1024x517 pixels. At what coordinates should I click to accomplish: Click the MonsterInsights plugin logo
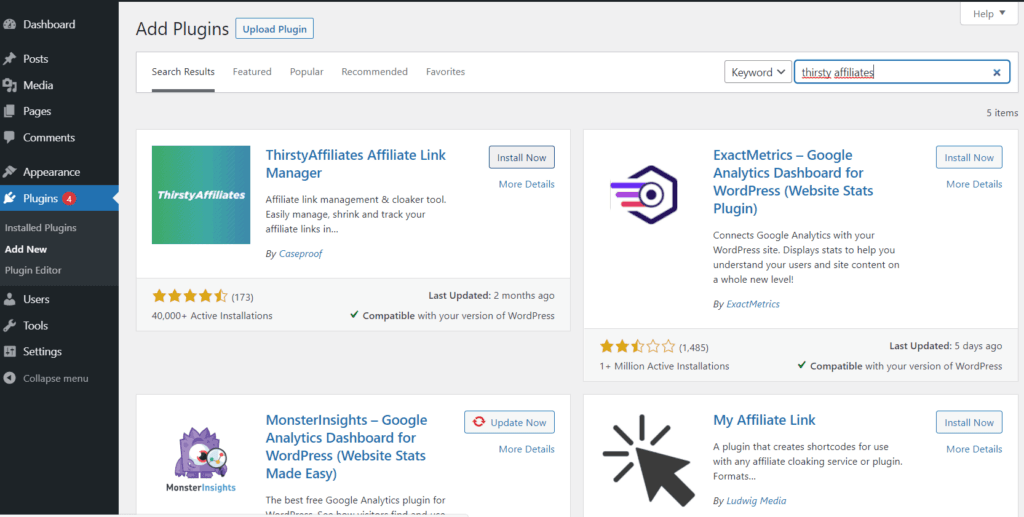pyautogui.click(x=201, y=460)
